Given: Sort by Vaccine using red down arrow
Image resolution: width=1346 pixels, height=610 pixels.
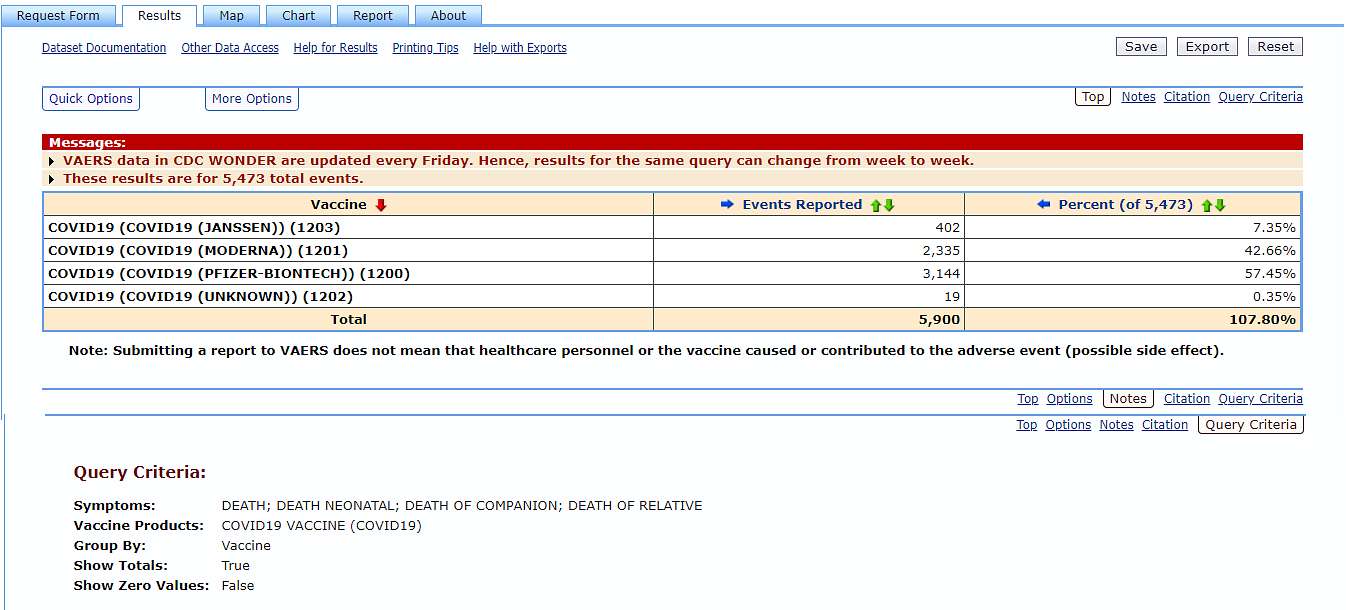Looking at the screenshot, I should [x=381, y=205].
